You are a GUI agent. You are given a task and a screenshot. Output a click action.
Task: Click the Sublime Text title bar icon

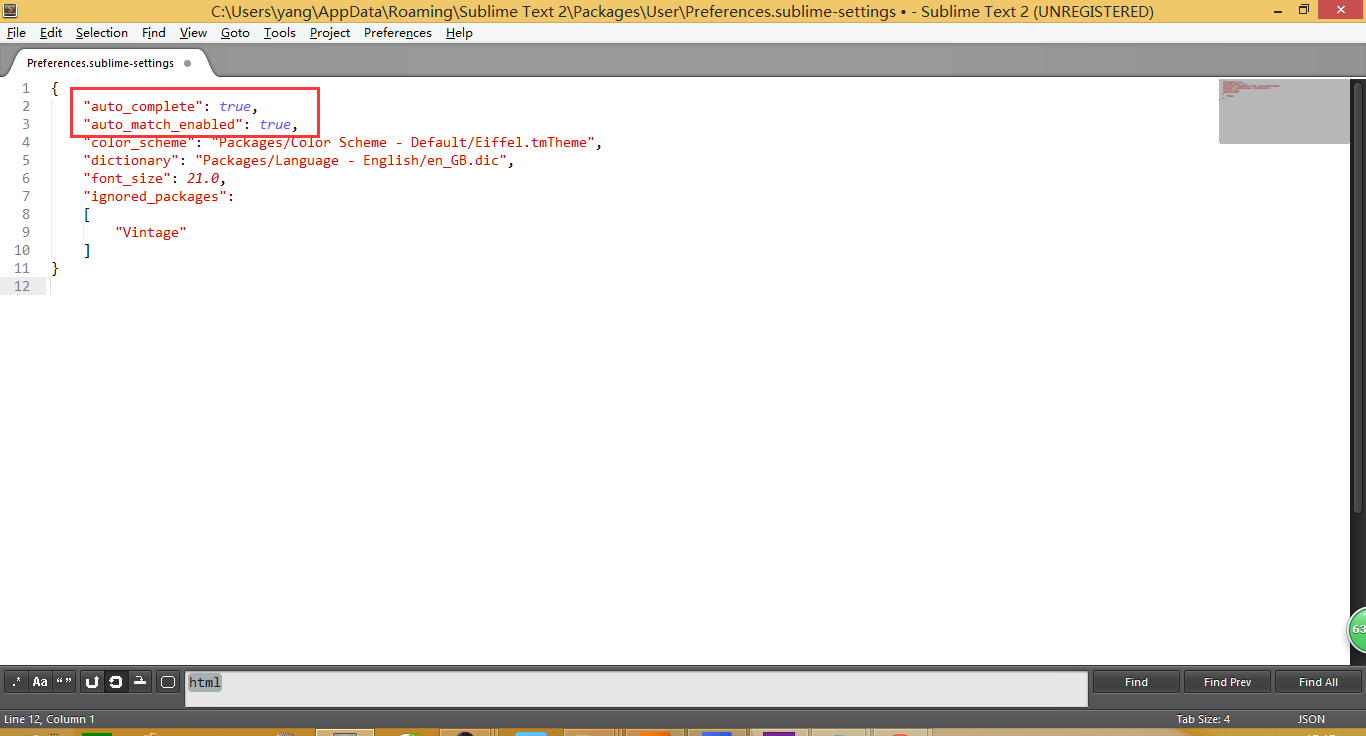point(10,11)
